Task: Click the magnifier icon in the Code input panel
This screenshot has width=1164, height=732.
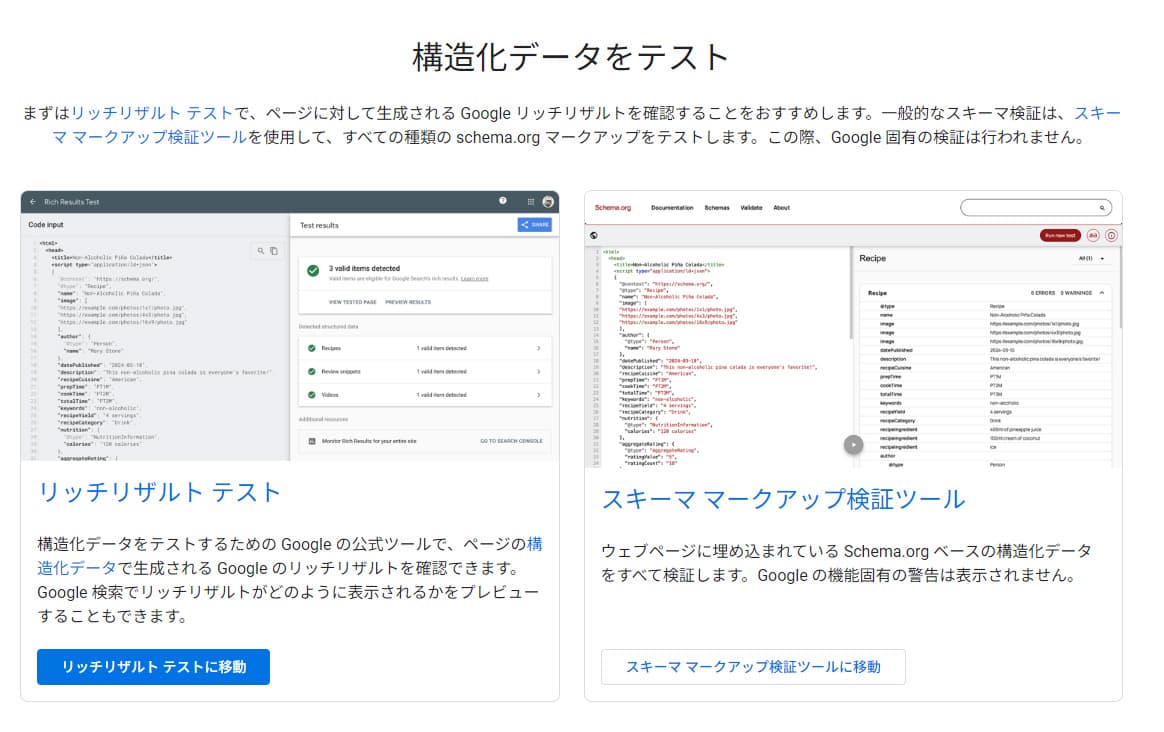Action: 261,251
